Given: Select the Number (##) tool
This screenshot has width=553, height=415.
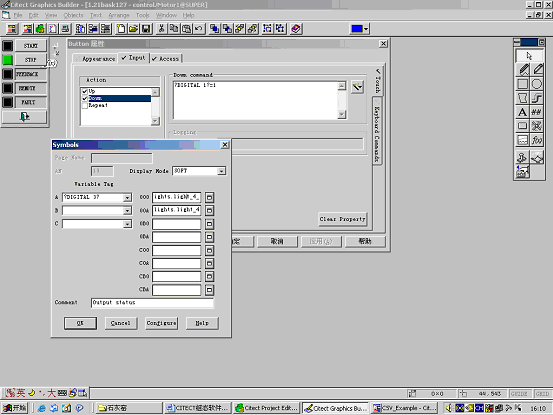Looking at the screenshot, I should (537, 112).
